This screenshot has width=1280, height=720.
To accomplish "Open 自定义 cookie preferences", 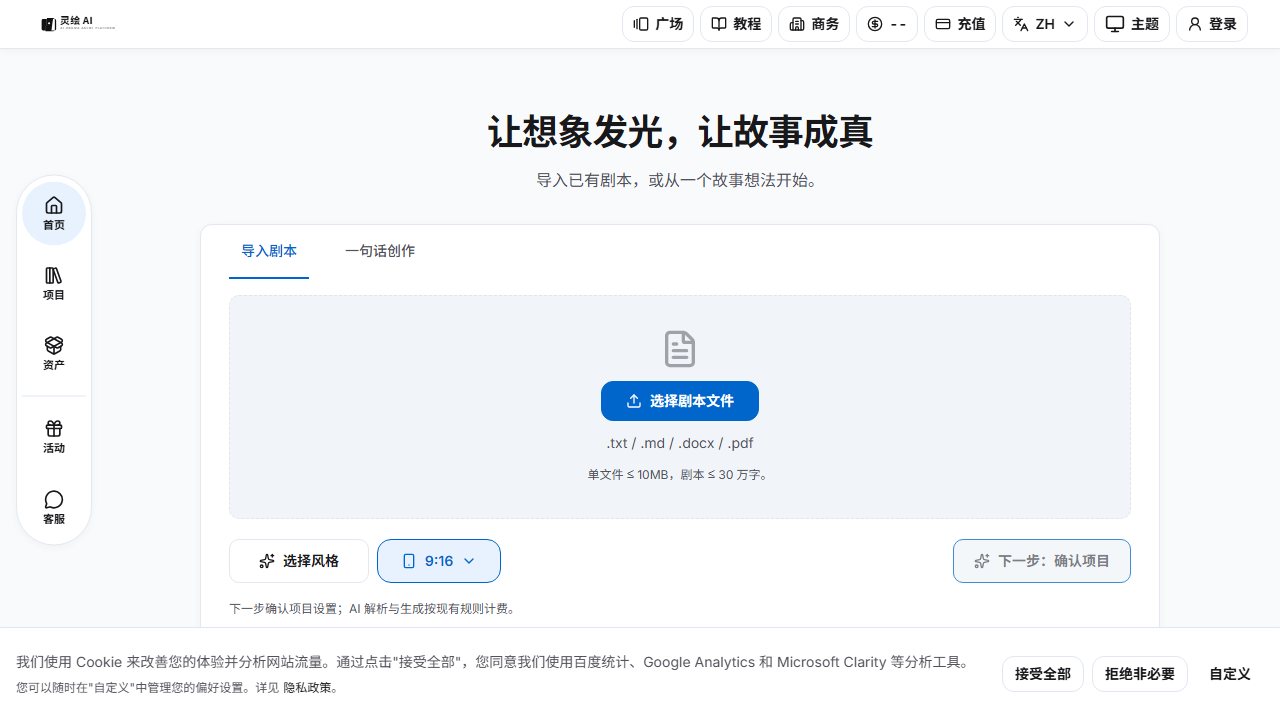I will coord(1230,674).
